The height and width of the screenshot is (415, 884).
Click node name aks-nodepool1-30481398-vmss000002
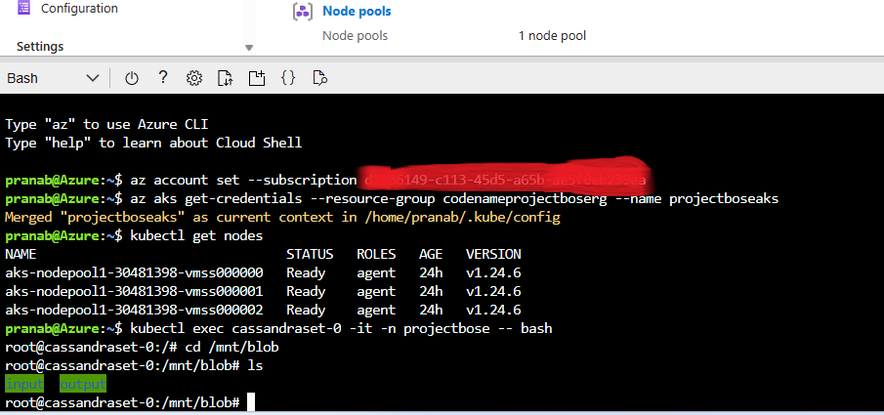click(x=134, y=310)
